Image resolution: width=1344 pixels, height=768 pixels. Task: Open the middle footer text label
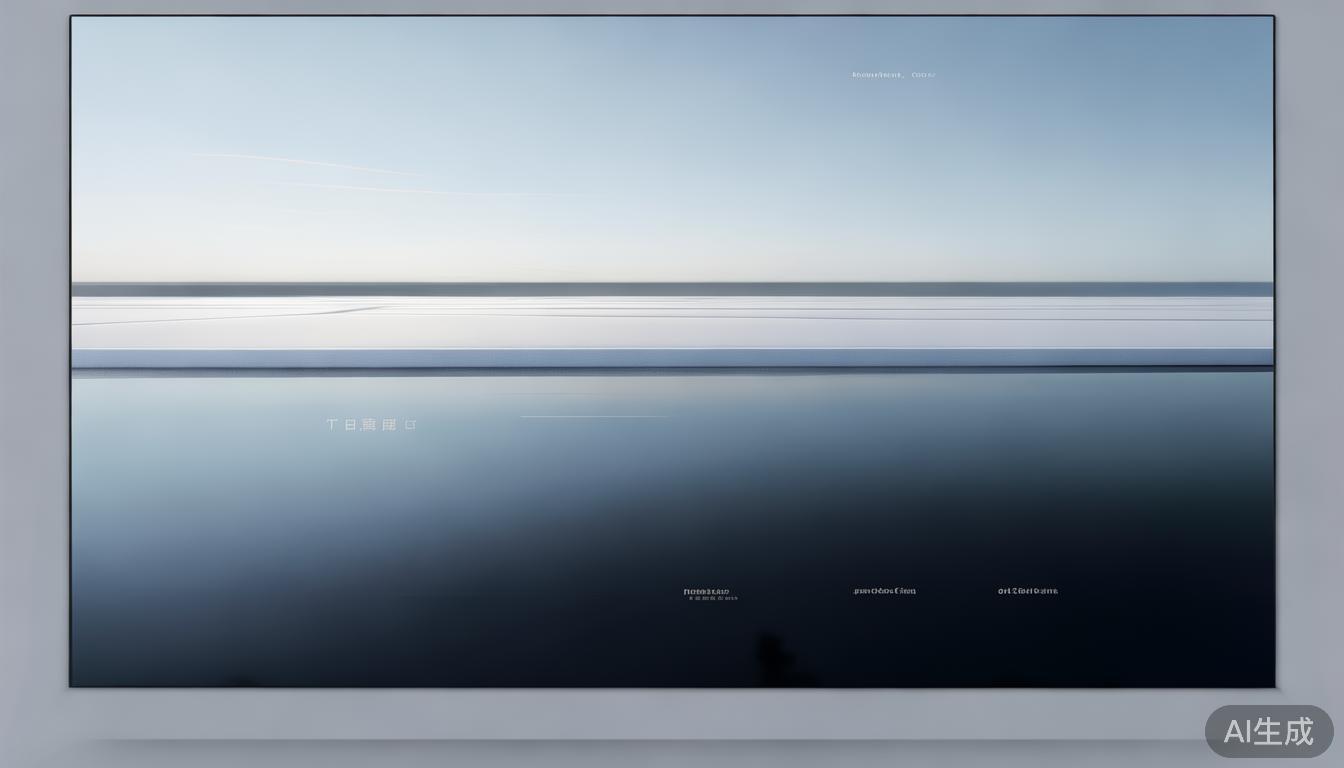click(x=884, y=591)
